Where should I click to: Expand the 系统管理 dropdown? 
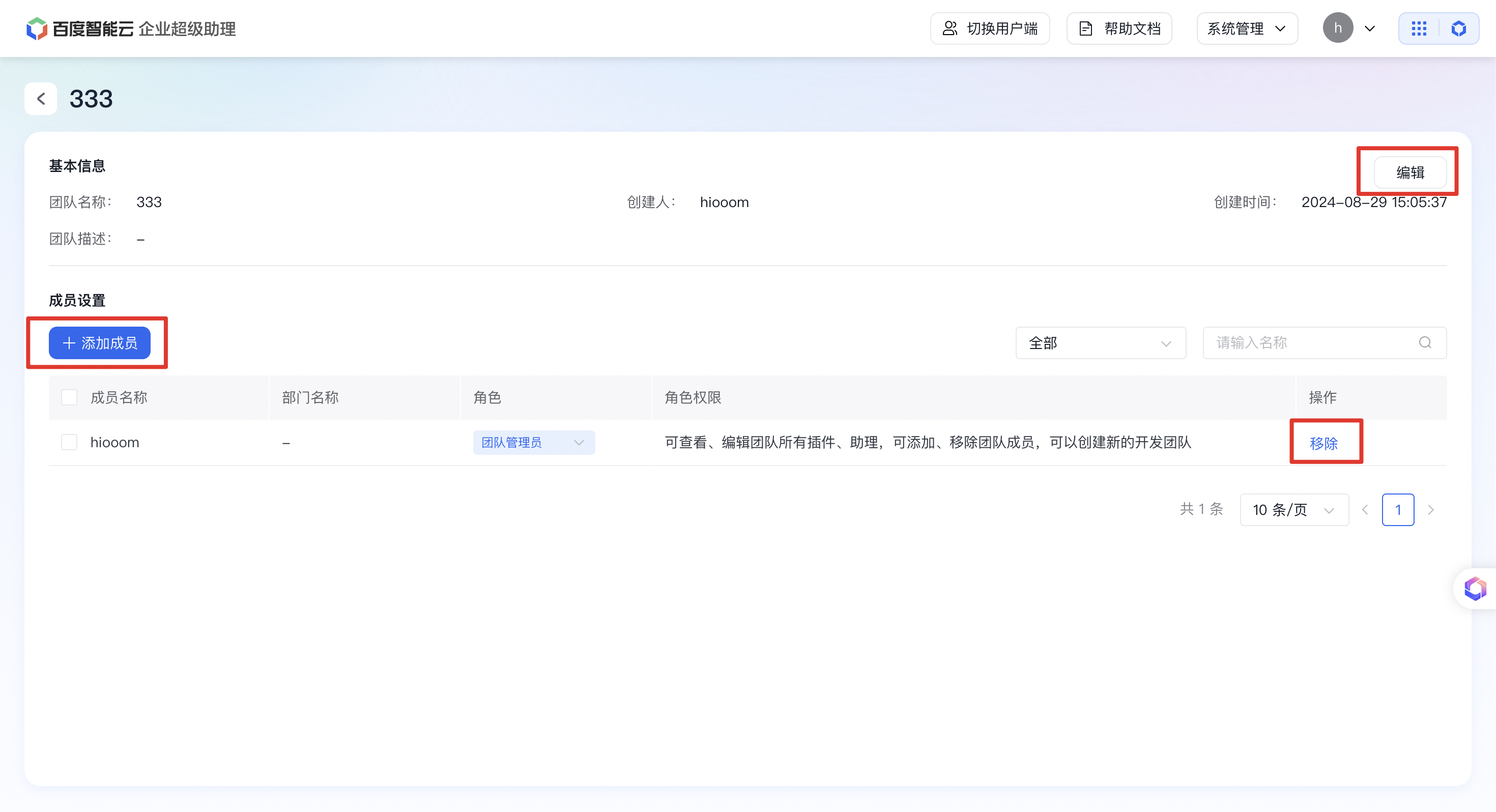tap(1247, 28)
